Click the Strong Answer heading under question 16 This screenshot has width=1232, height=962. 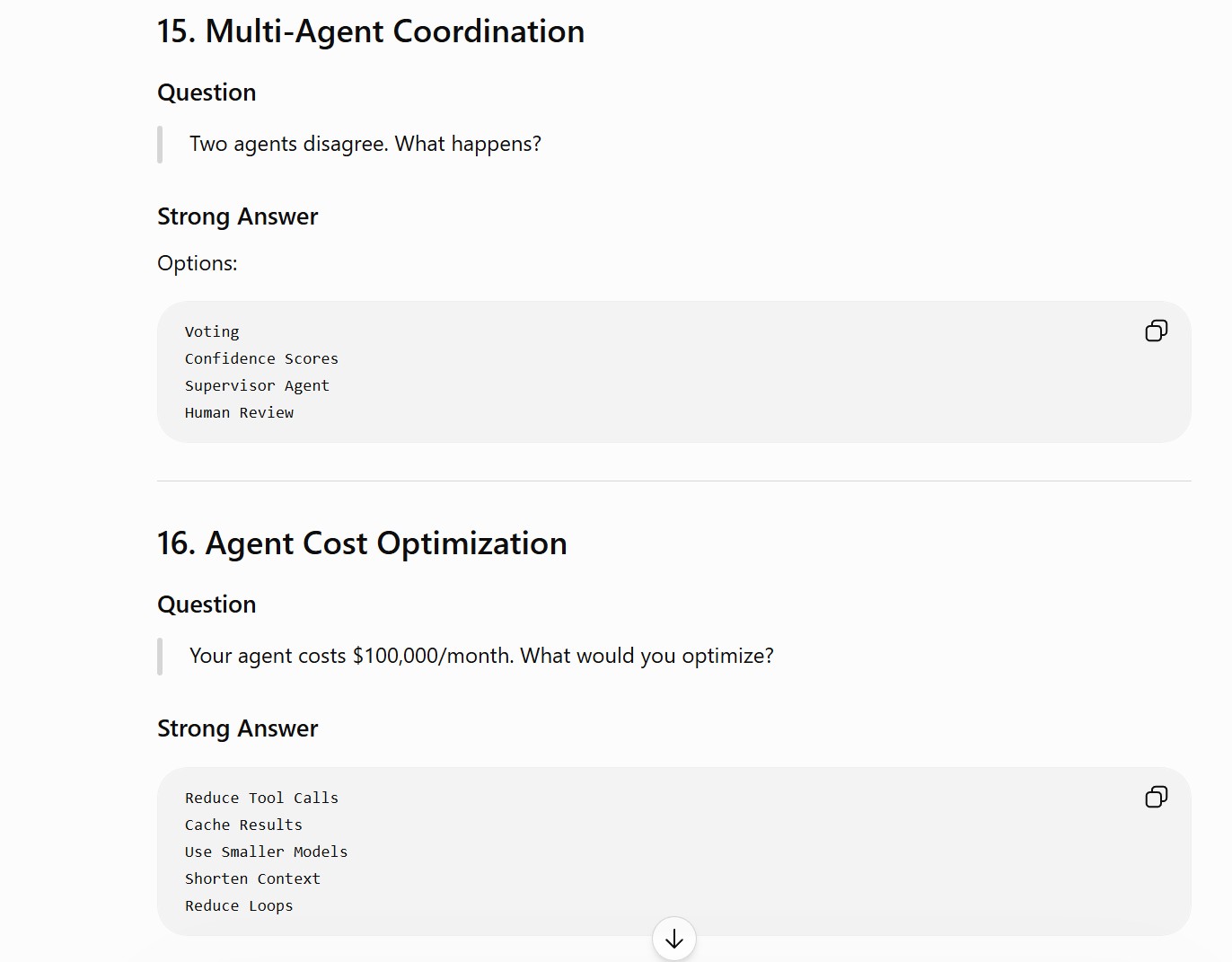[237, 728]
